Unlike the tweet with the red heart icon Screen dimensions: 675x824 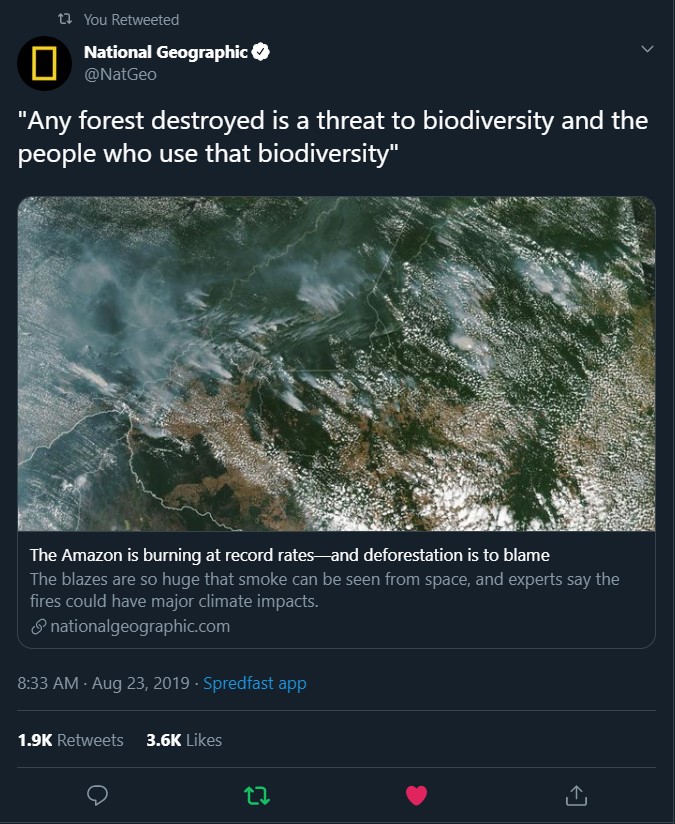[x=416, y=795]
